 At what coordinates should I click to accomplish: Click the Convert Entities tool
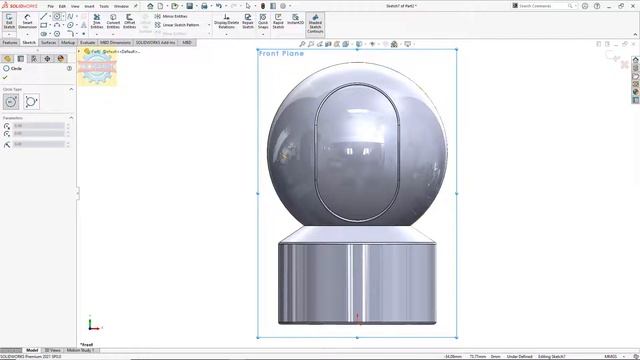point(113,21)
